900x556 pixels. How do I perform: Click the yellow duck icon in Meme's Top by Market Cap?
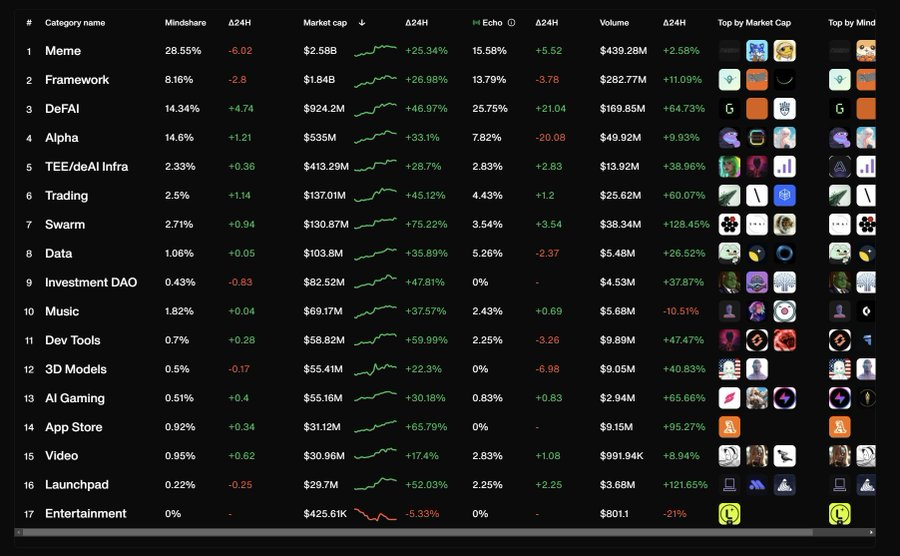click(x=785, y=51)
